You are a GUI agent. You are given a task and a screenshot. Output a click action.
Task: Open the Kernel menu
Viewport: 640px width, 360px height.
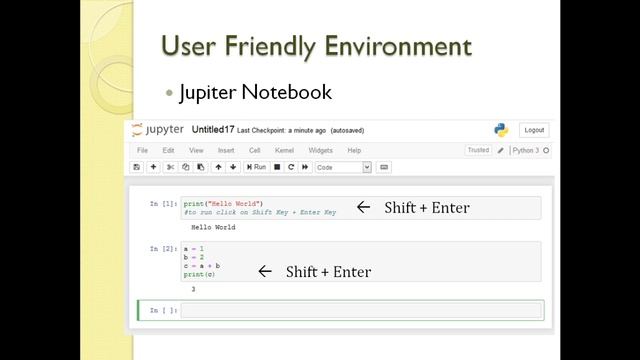pos(284,150)
